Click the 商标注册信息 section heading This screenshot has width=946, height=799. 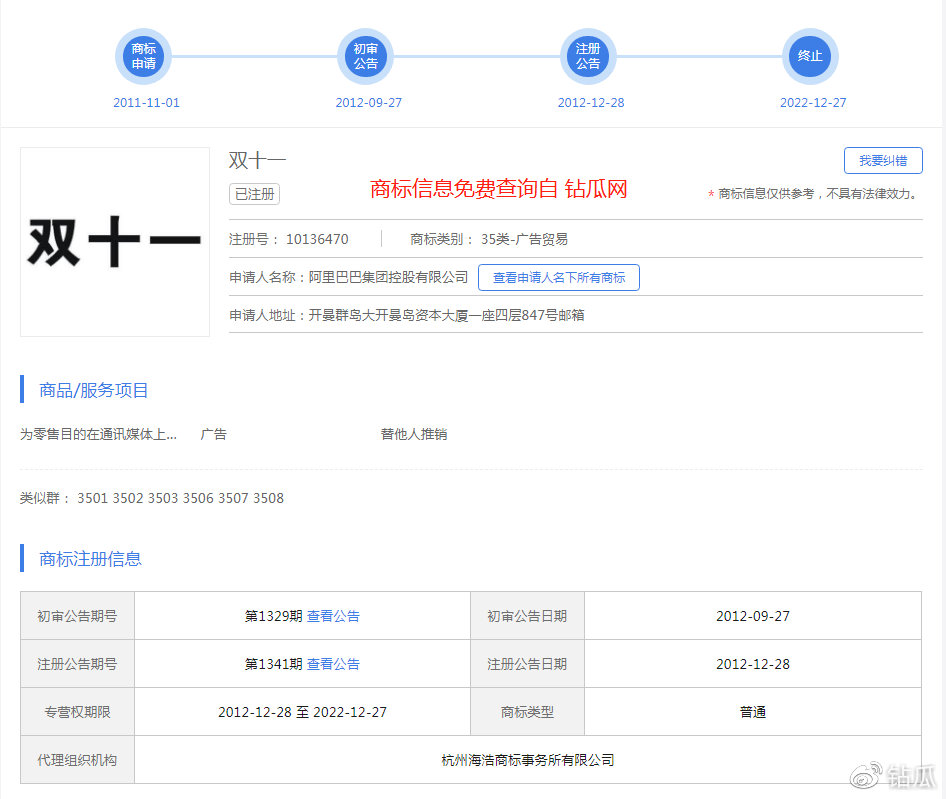pos(90,559)
